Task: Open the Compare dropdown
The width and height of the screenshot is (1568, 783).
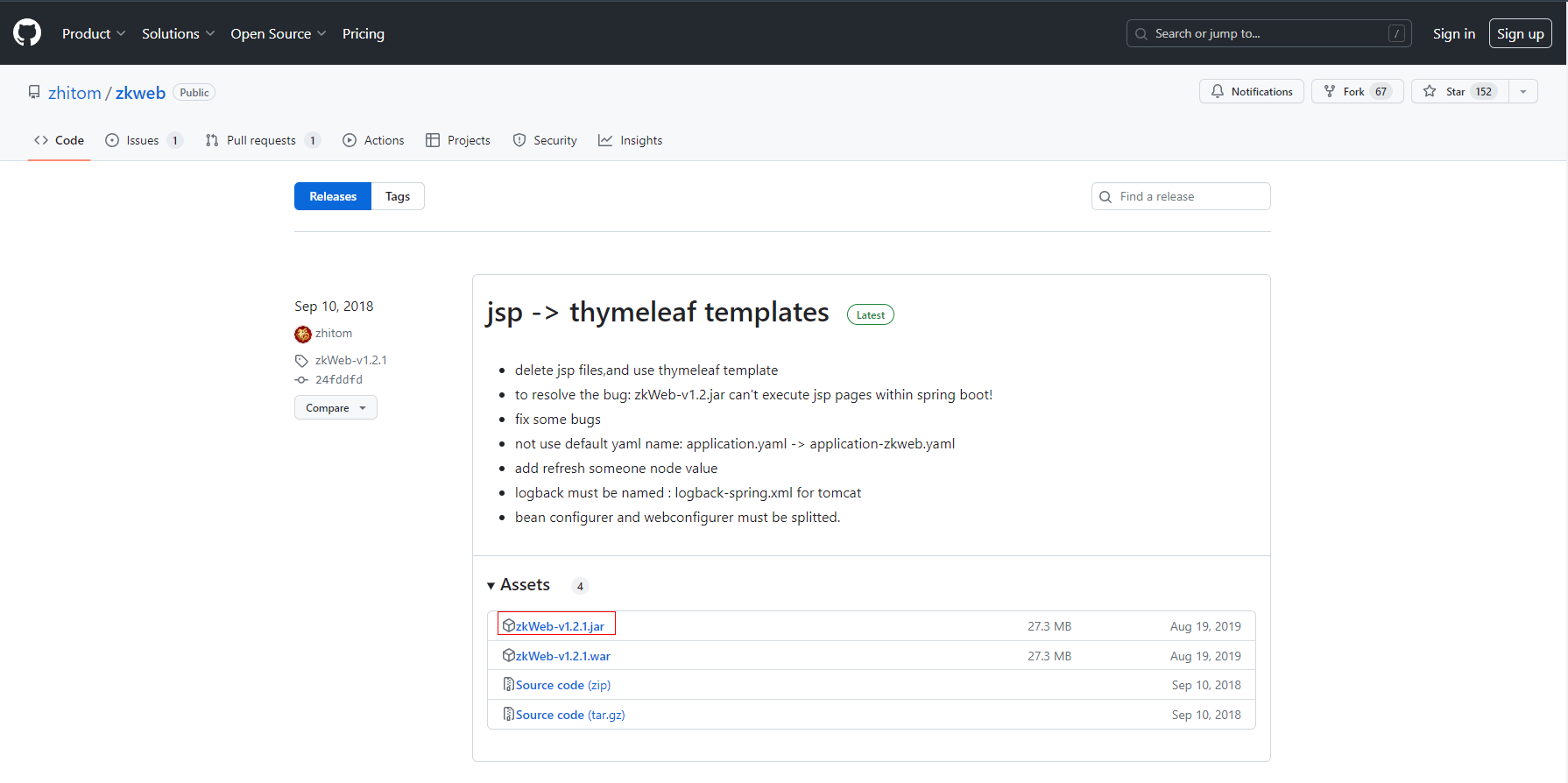Action: click(x=335, y=408)
